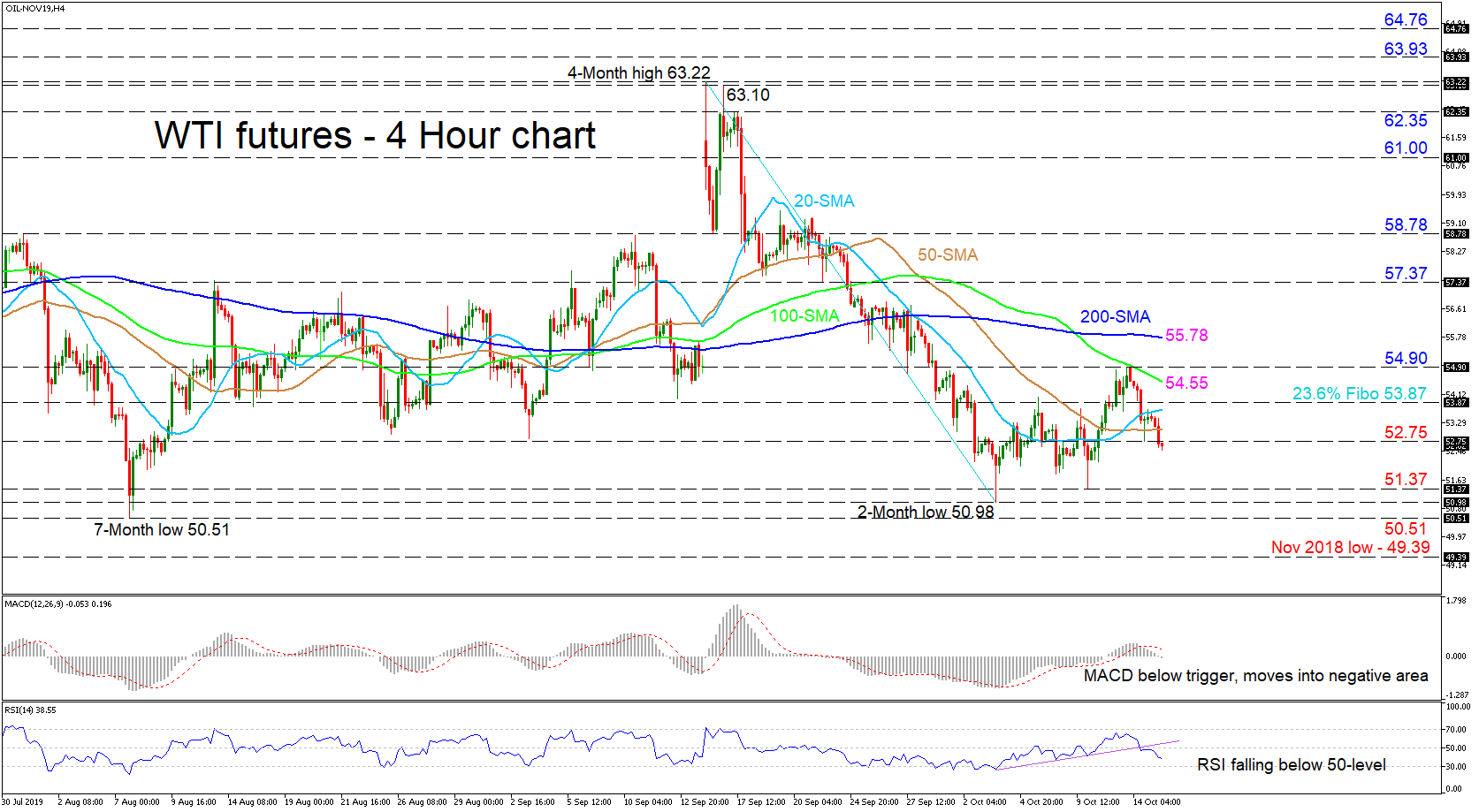Click the 62.35 resistance level label

click(1406, 120)
